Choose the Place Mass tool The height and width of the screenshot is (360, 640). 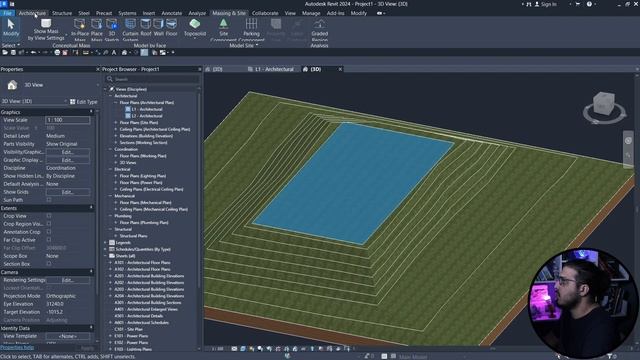coord(97,29)
